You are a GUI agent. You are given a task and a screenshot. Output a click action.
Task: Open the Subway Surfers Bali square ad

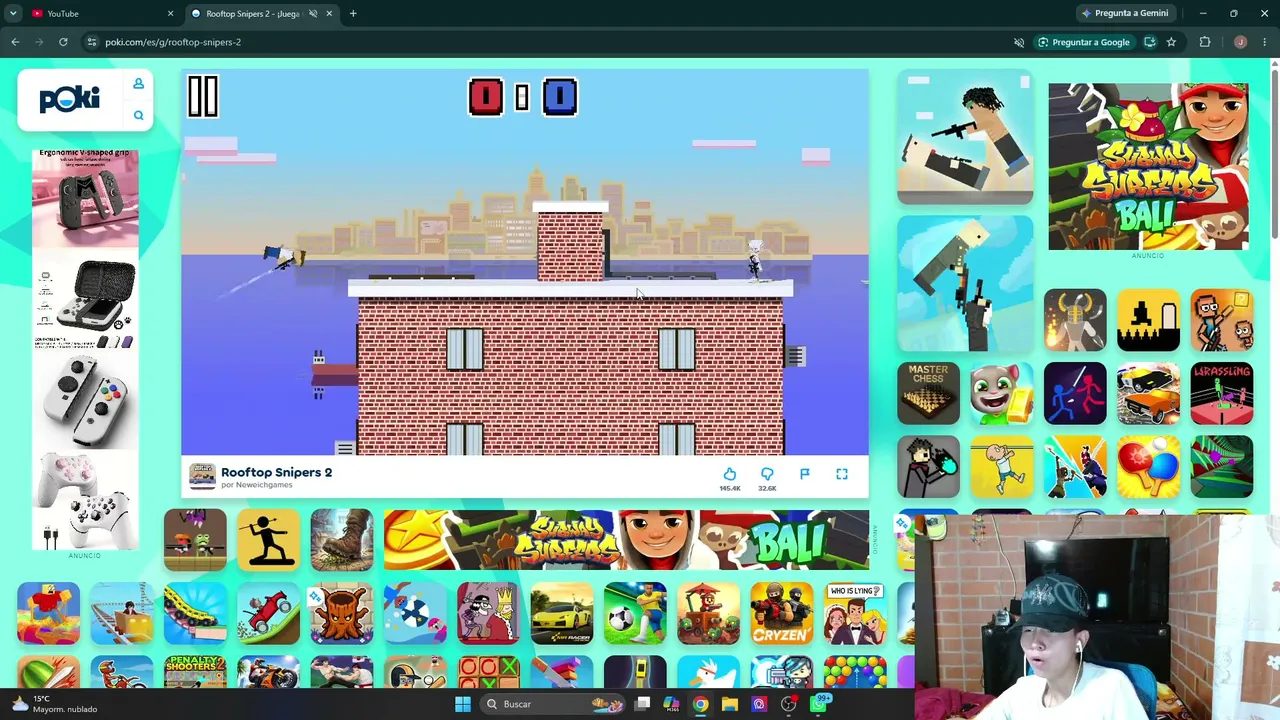1148,166
